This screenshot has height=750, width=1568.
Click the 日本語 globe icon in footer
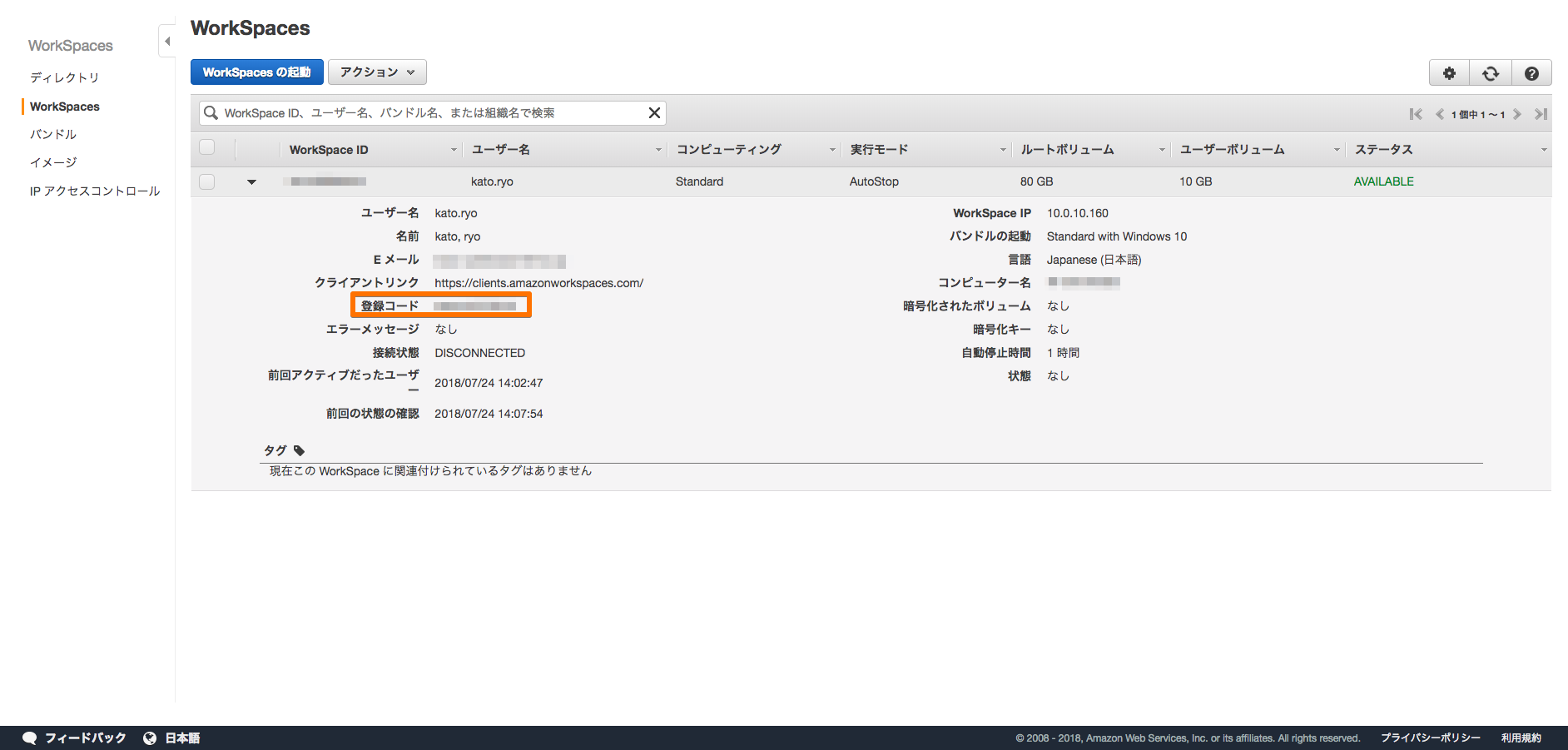150,738
